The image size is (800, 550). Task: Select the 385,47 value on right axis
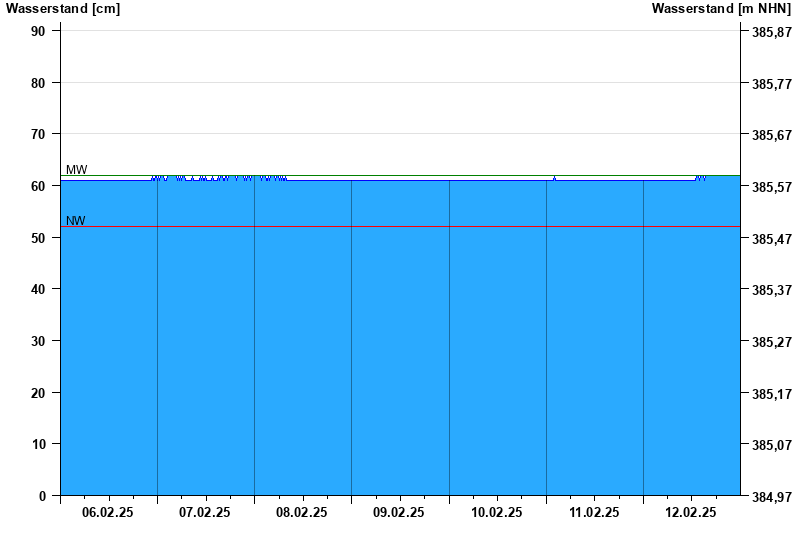click(x=771, y=239)
